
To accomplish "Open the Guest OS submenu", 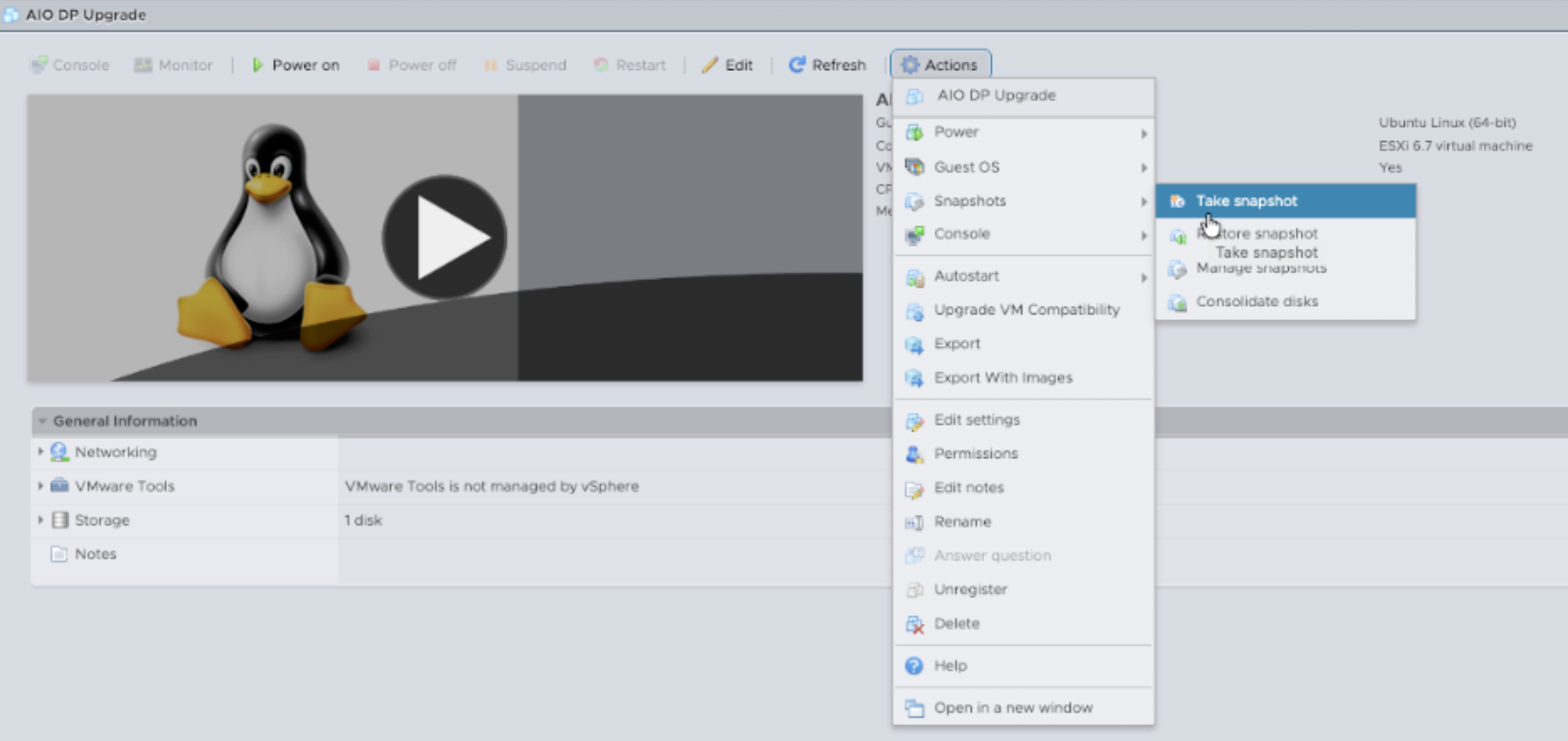I will (1024, 167).
